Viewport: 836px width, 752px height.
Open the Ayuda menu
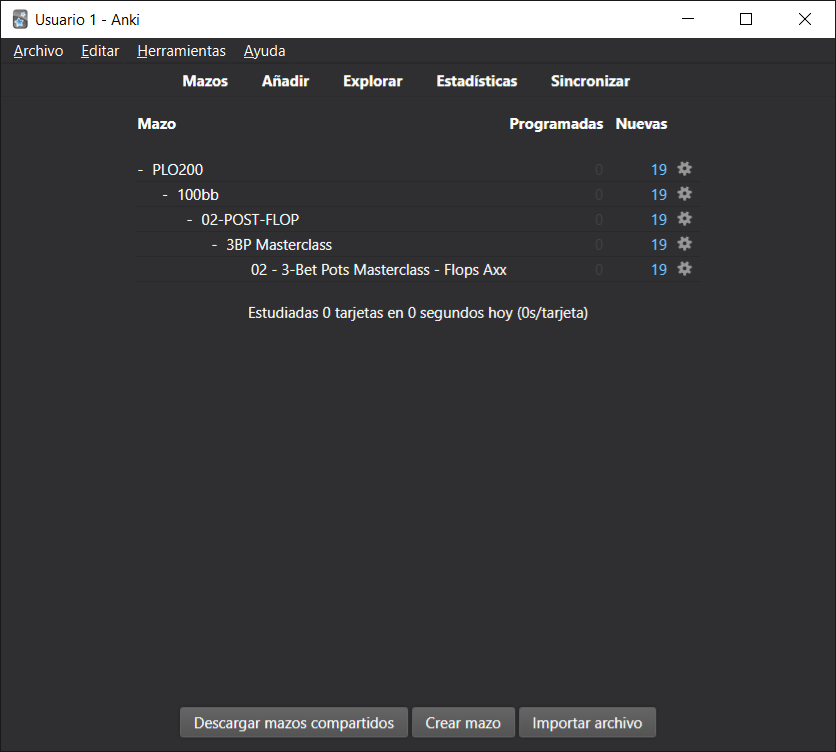click(x=264, y=51)
